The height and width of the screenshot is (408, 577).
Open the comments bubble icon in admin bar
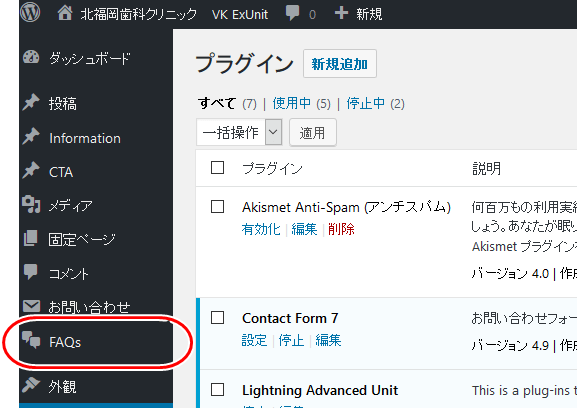coord(293,13)
